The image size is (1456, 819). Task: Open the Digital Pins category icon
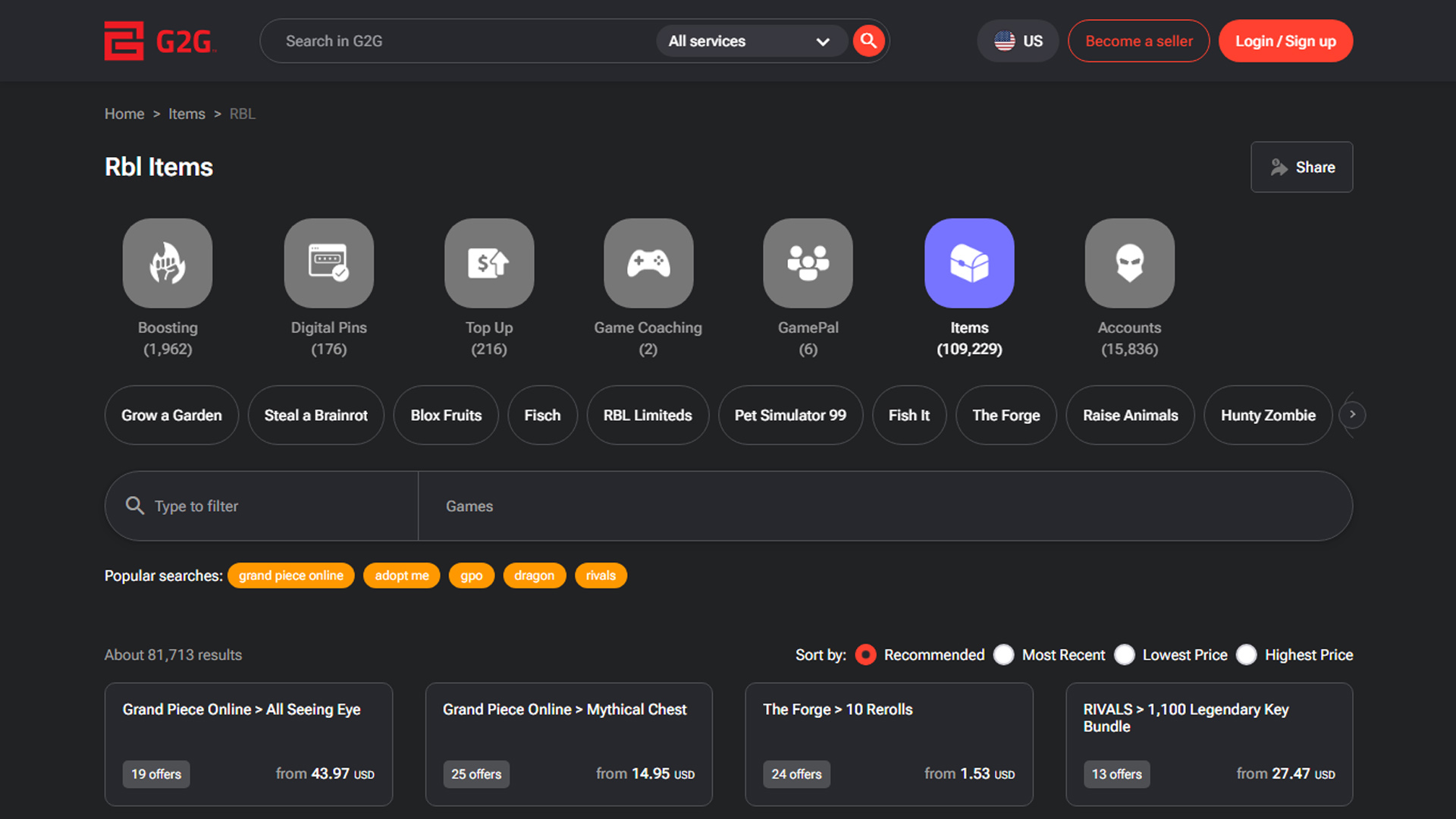click(x=328, y=263)
